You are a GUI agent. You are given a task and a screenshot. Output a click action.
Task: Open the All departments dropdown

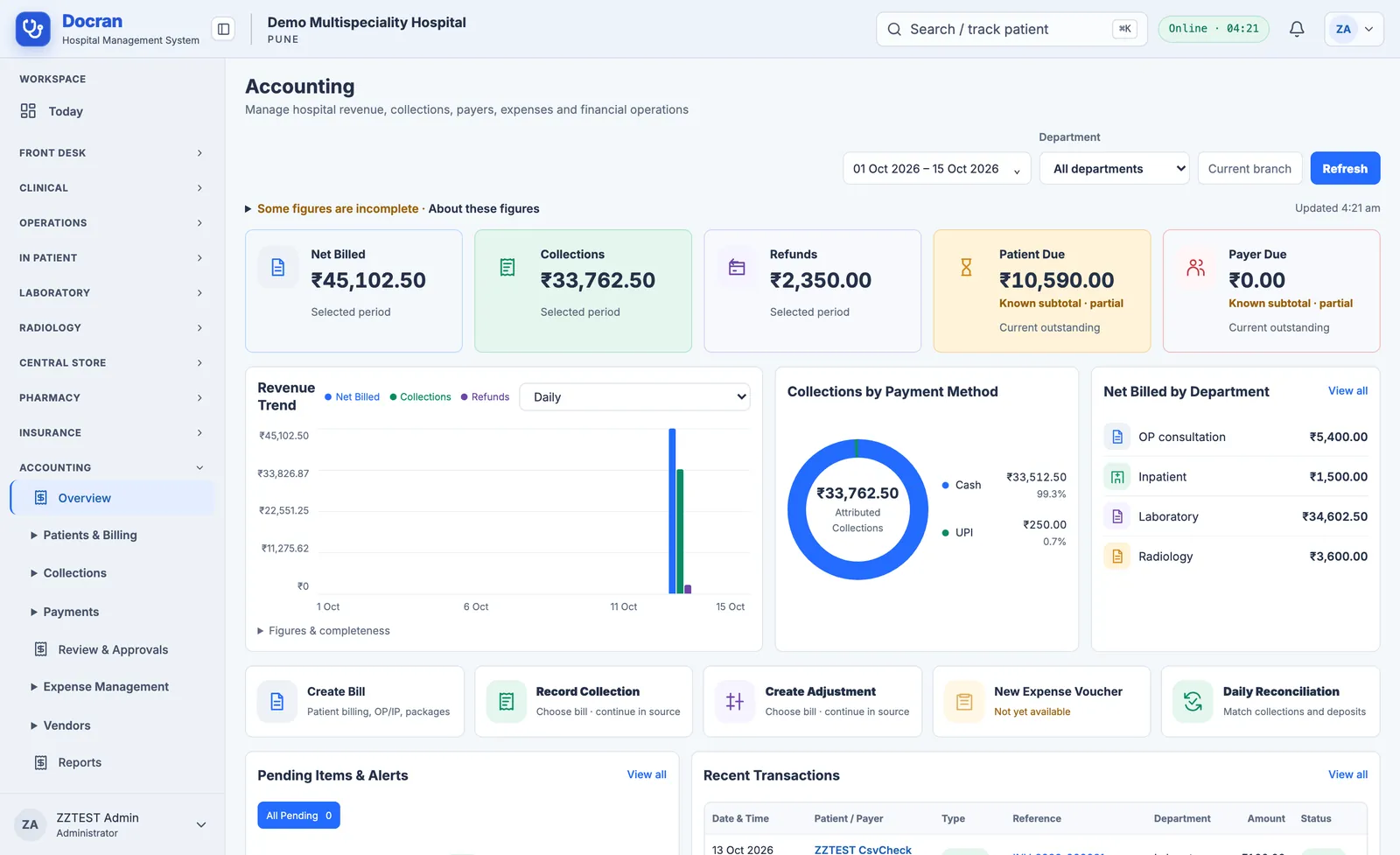click(x=1114, y=169)
